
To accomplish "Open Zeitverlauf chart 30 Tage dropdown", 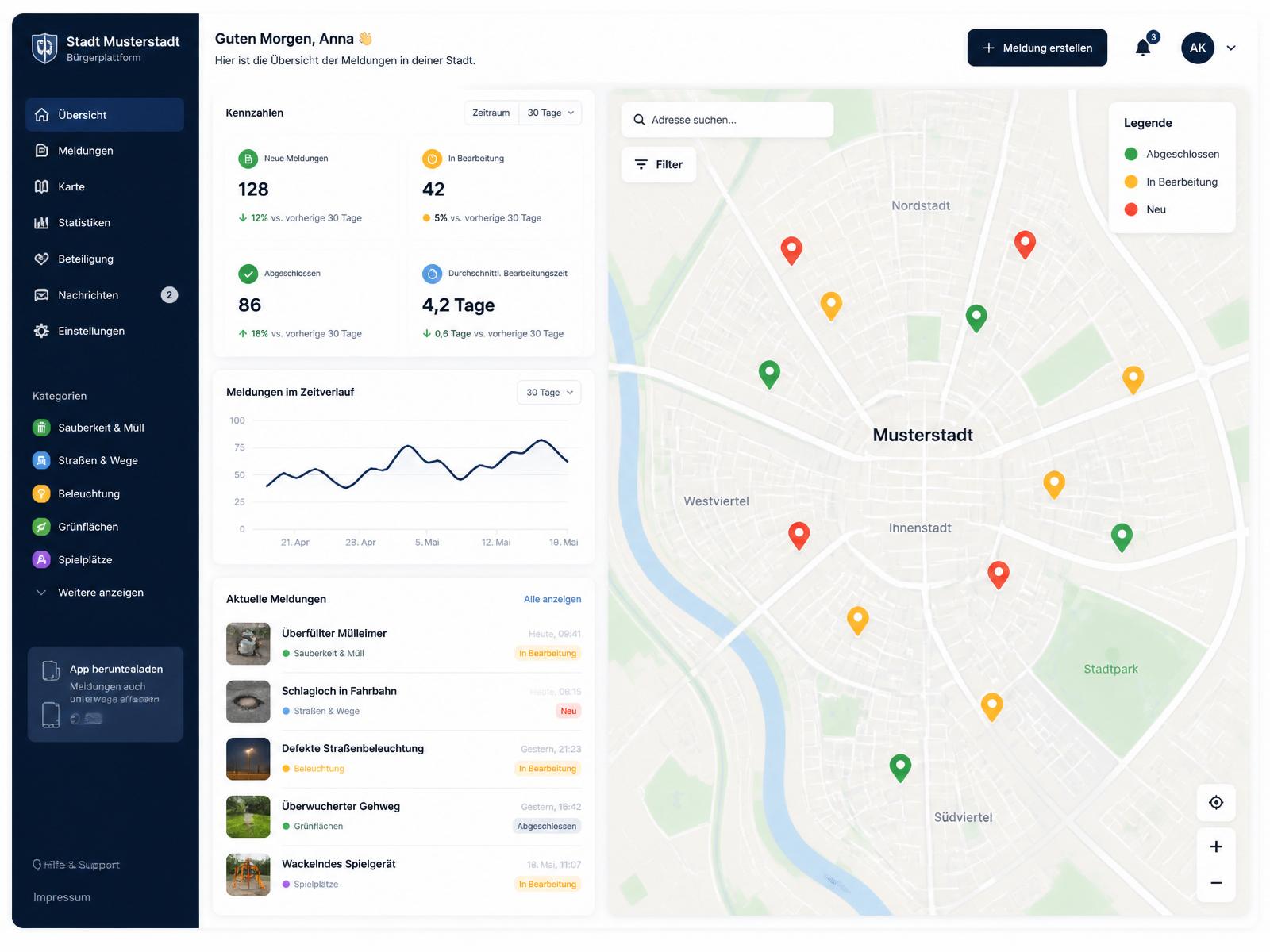I will [549, 393].
